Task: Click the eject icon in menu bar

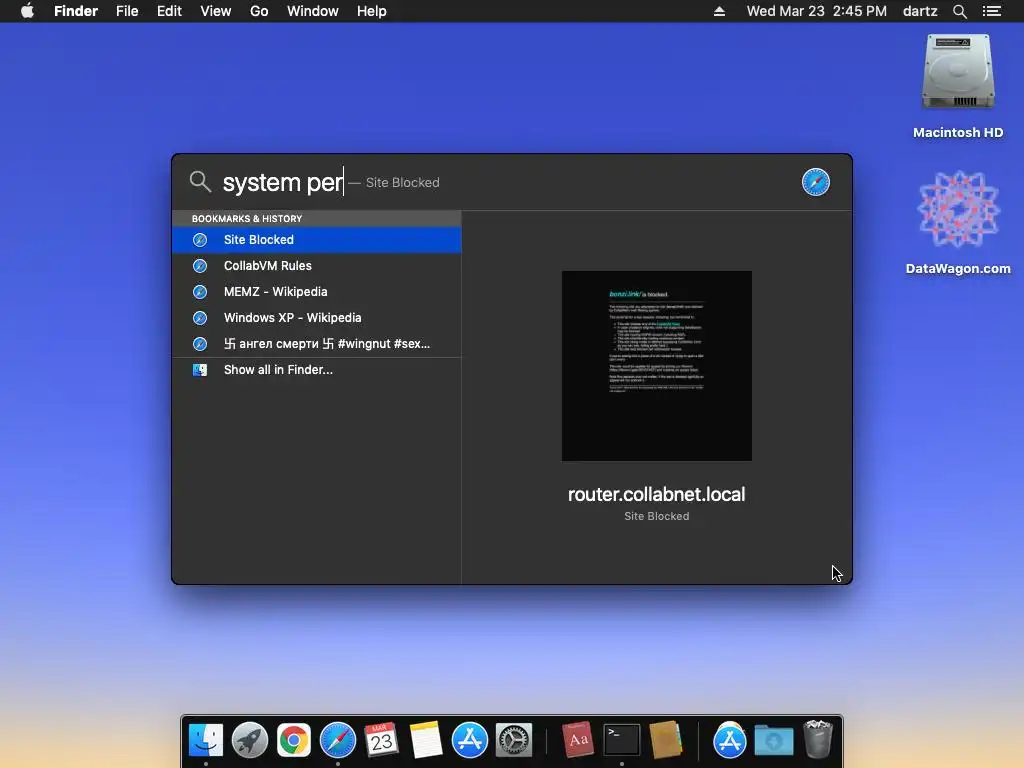Action: click(719, 11)
